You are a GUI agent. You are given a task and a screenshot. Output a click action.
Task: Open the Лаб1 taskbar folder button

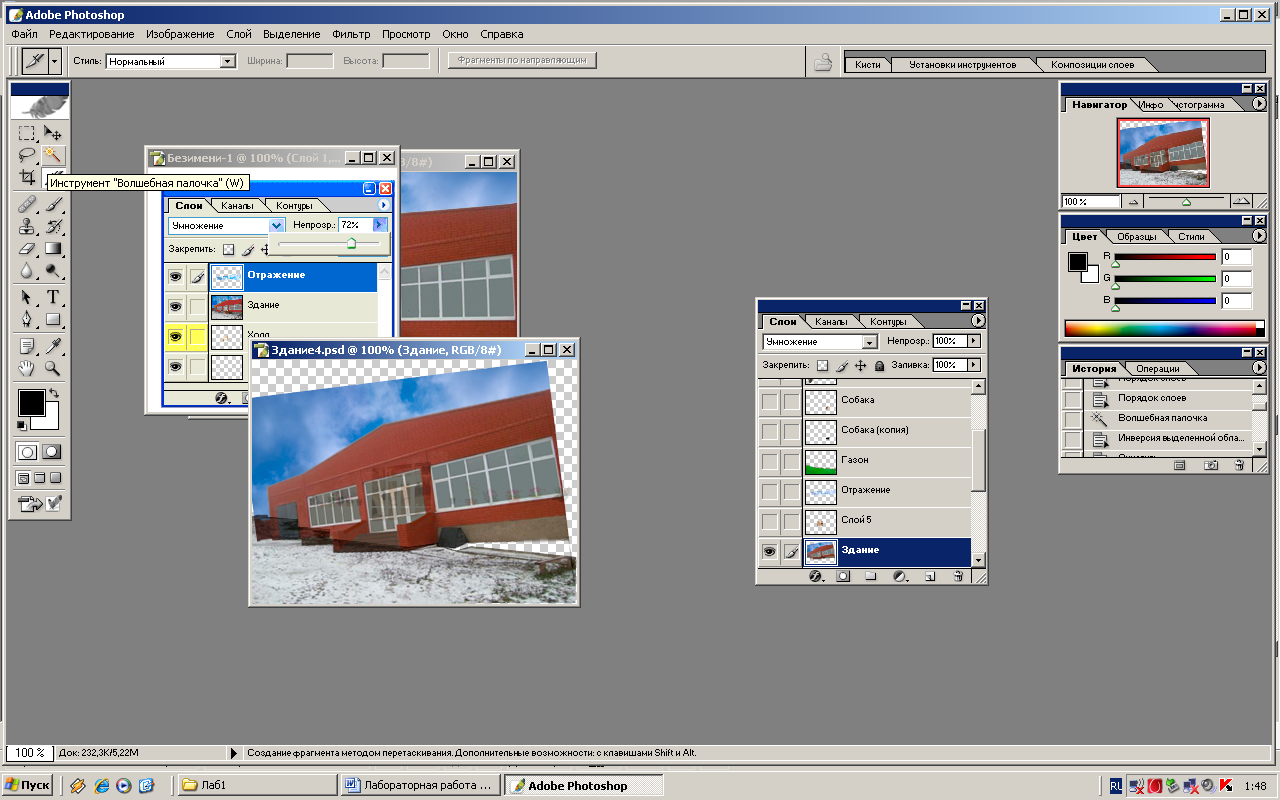pos(256,785)
